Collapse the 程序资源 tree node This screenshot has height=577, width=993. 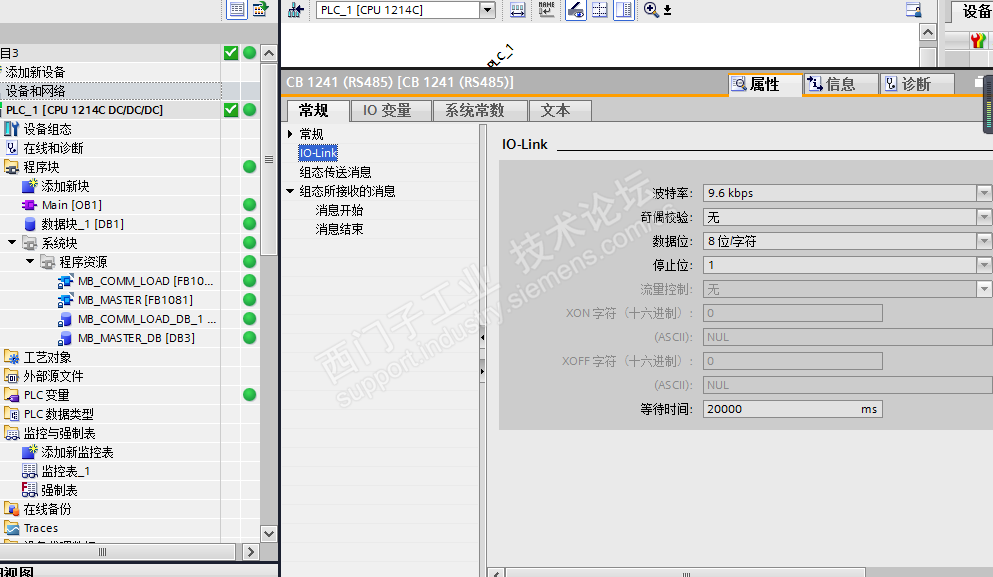pyautogui.click(x=30, y=261)
